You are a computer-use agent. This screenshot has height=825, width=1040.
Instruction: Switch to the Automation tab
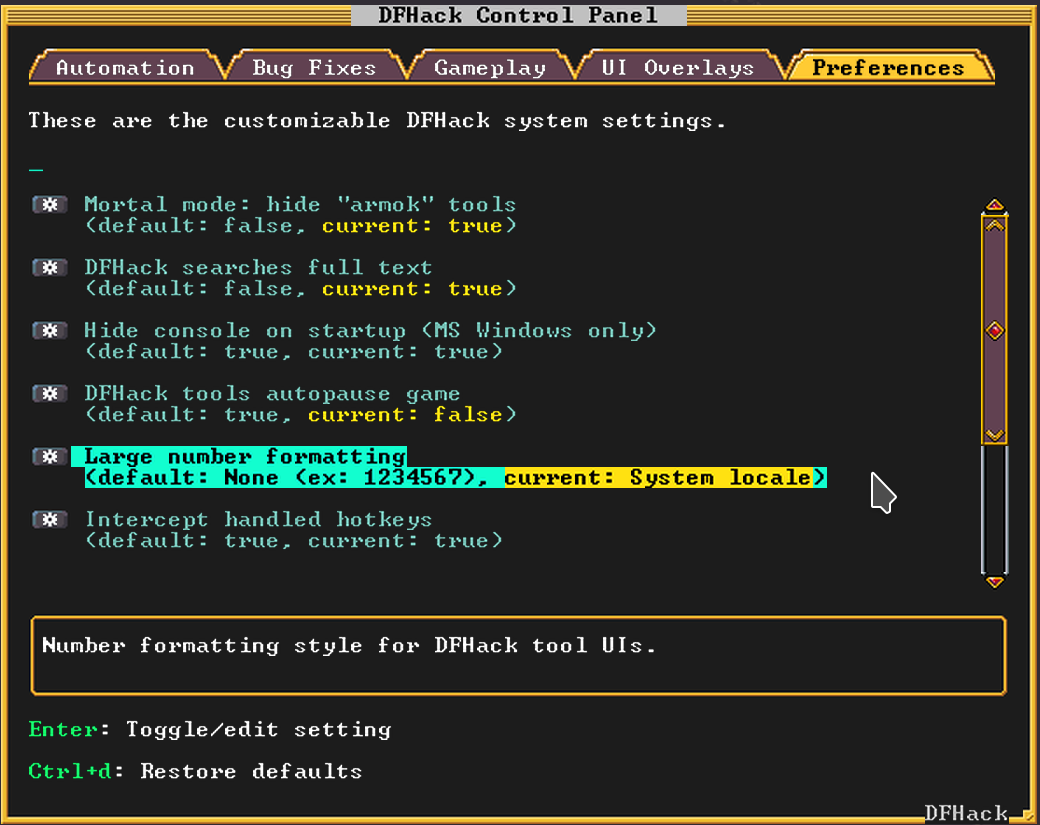(x=125, y=68)
